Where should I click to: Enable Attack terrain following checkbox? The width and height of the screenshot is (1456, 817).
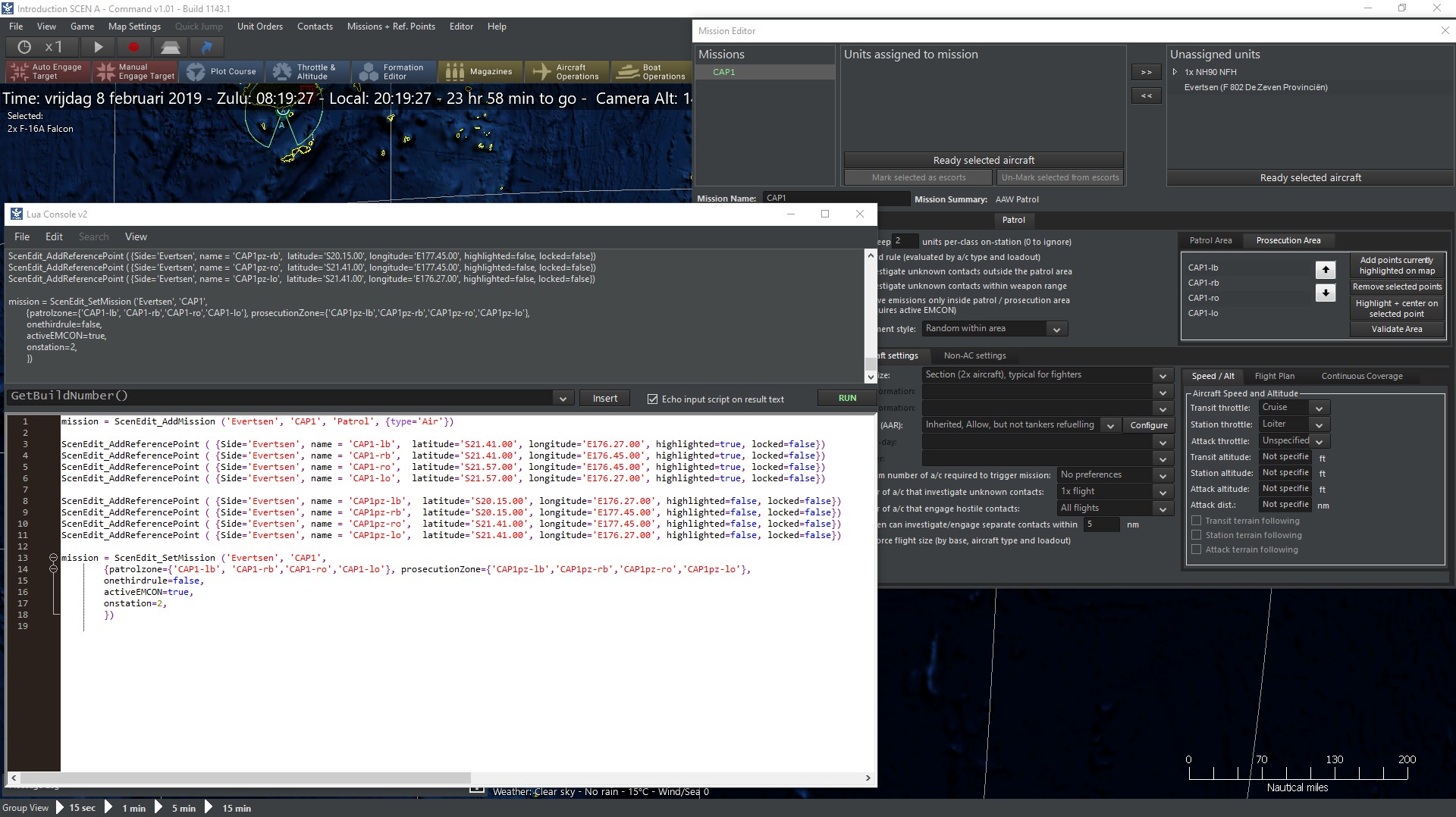1197,549
